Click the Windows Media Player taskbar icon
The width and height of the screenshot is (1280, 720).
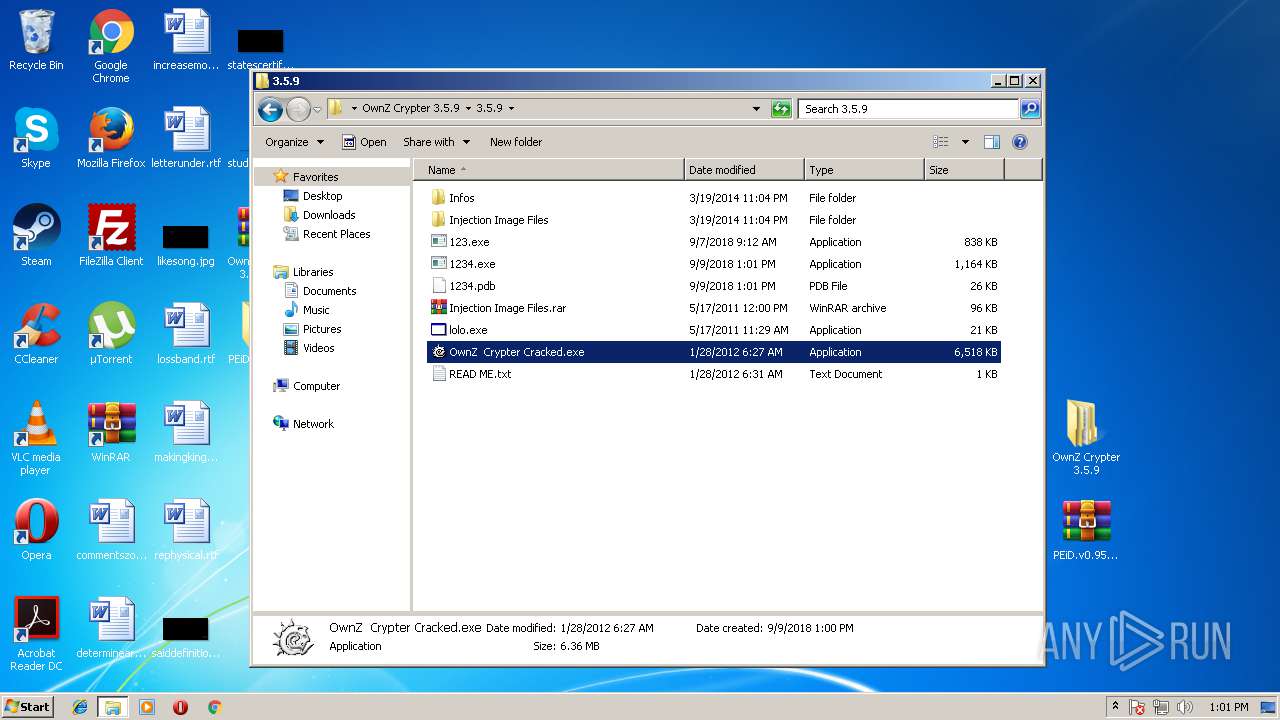147,707
